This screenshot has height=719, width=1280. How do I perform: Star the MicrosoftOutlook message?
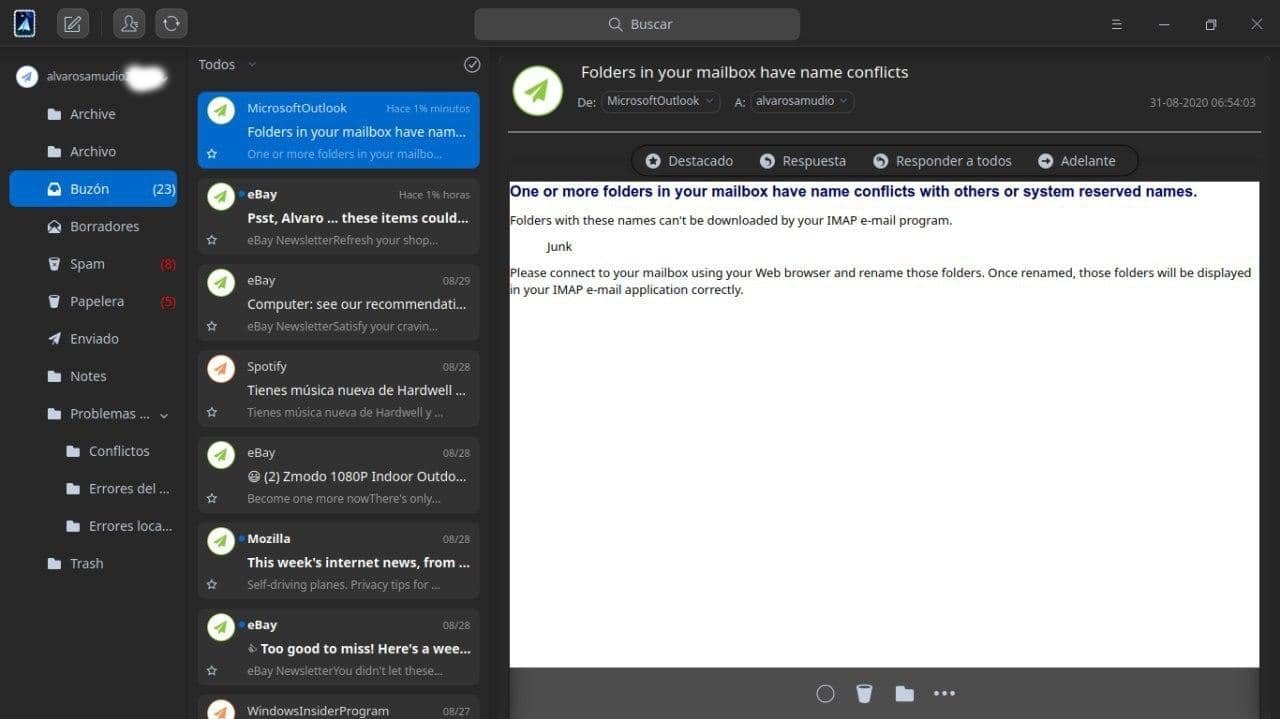pos(212,154)
